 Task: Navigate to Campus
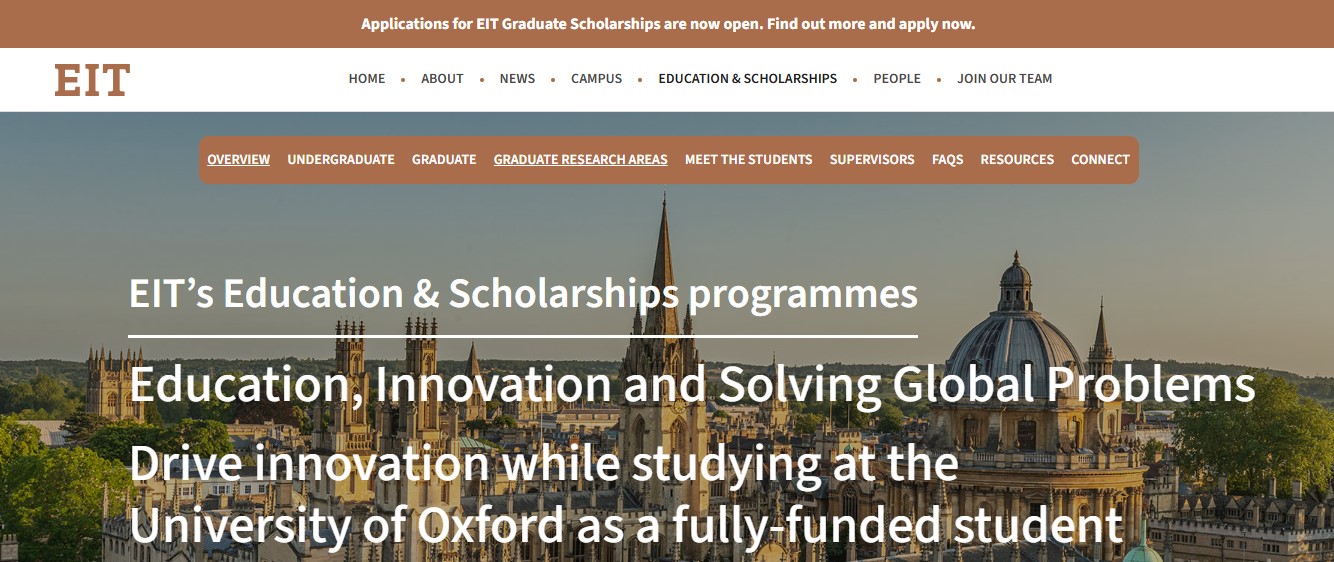coord(596,79)
